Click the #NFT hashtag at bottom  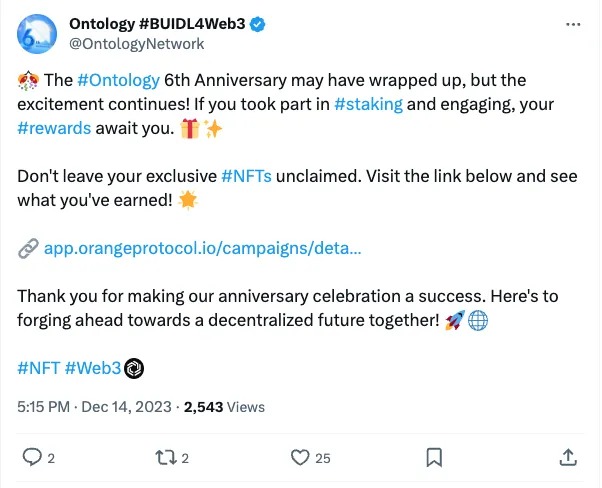(x=39, y=369)
